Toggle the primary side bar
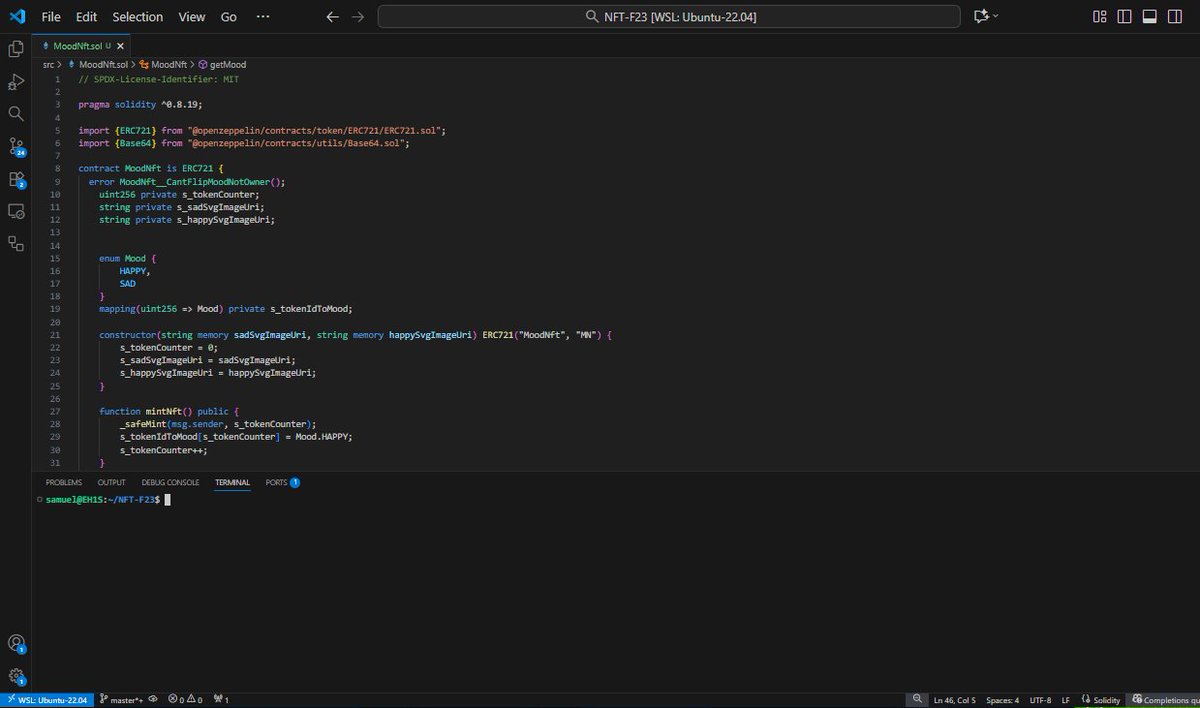The height and width of the screenshot is (708, 1200). [1125, 17]
